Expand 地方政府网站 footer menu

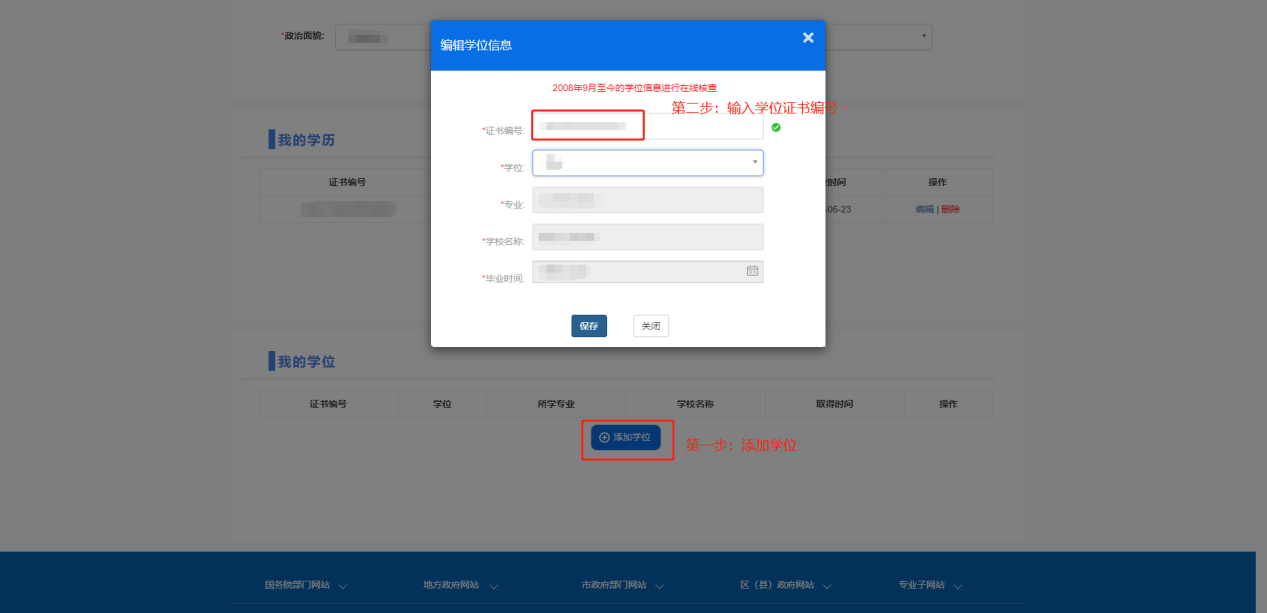click(458, 586)
